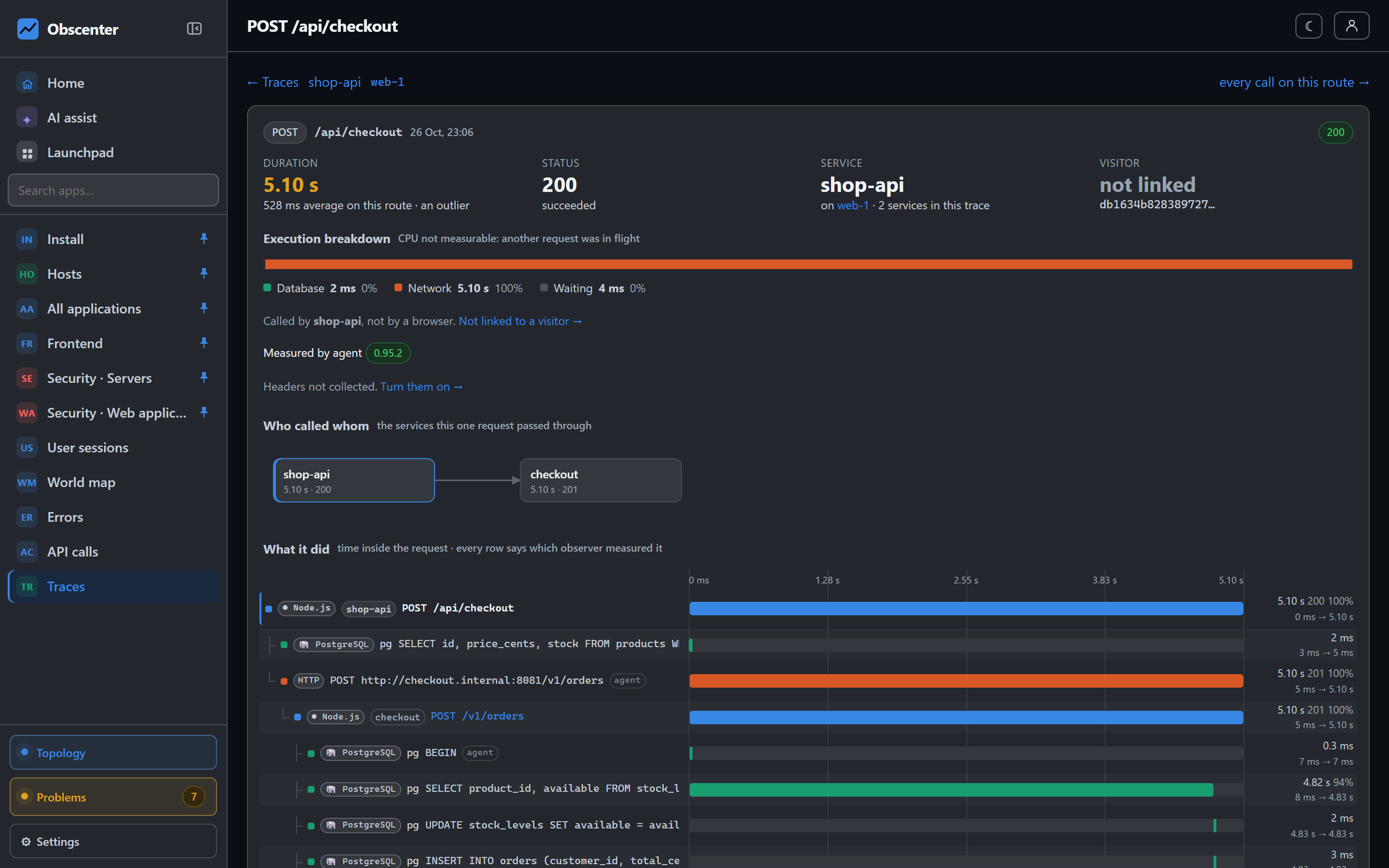1389x868 pixels.
Task: Click the shop-api breadcrumb link
Action: 334,82
